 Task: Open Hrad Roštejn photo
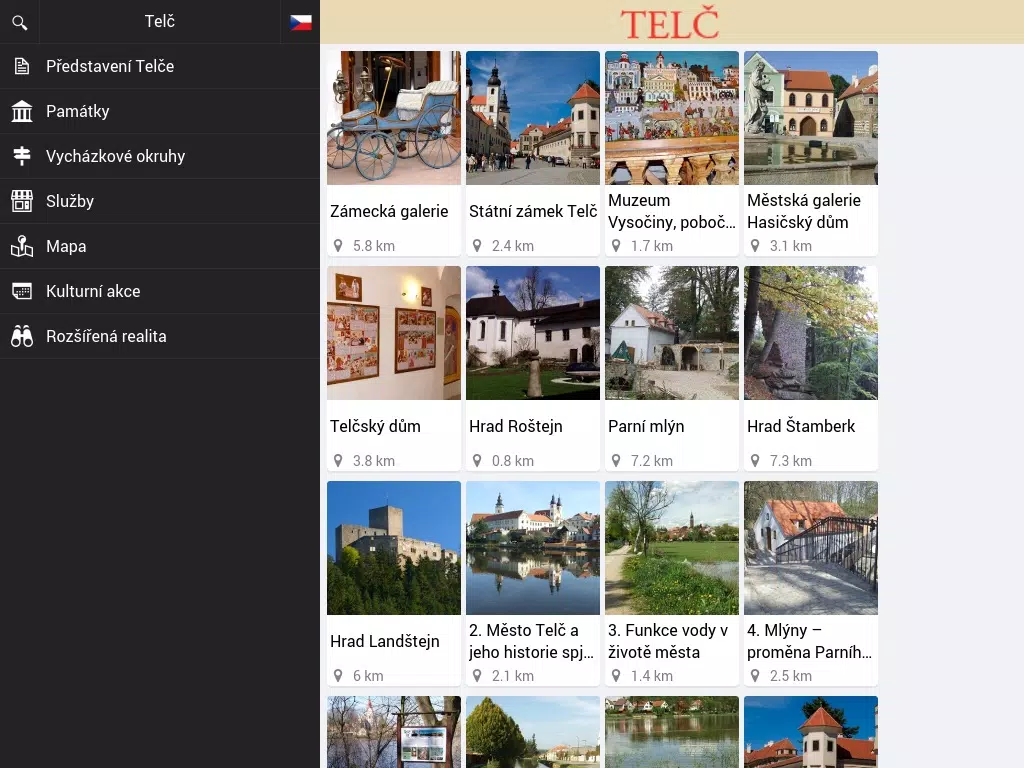coord(533,332)
